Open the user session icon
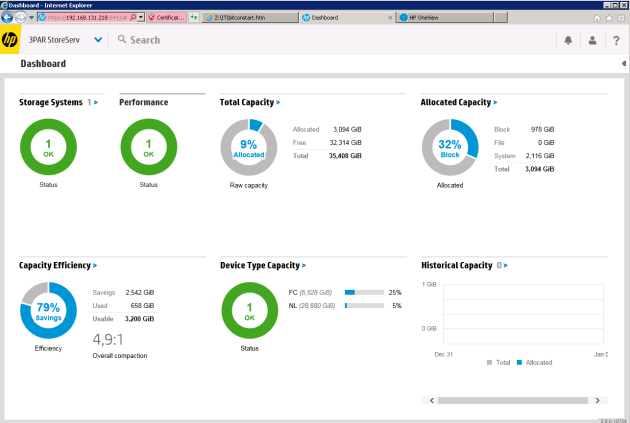Screen dimensions: 630x423 coord(592,40)
